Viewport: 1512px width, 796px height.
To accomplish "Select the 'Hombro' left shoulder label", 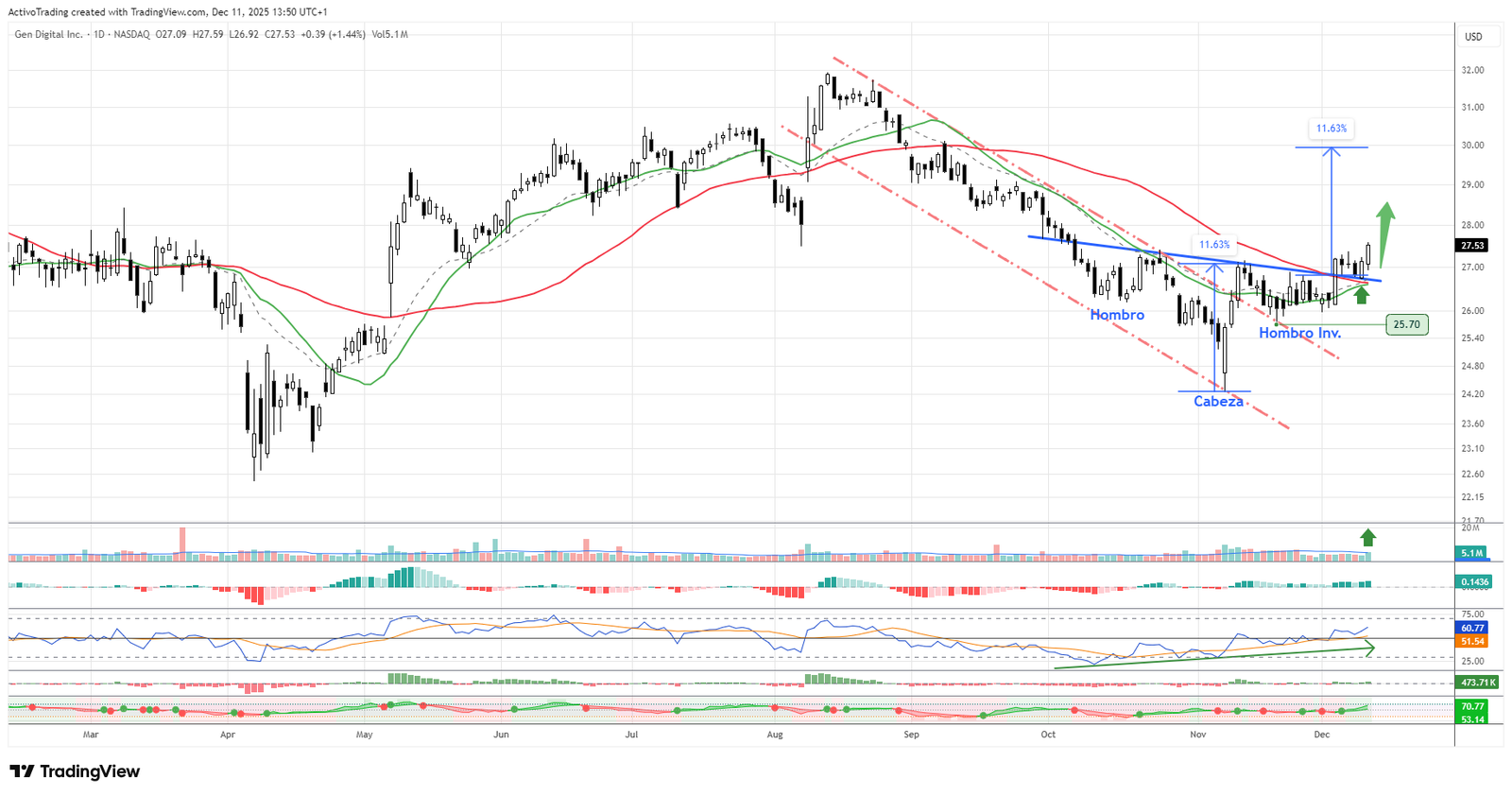I will tap(1117, 315).
